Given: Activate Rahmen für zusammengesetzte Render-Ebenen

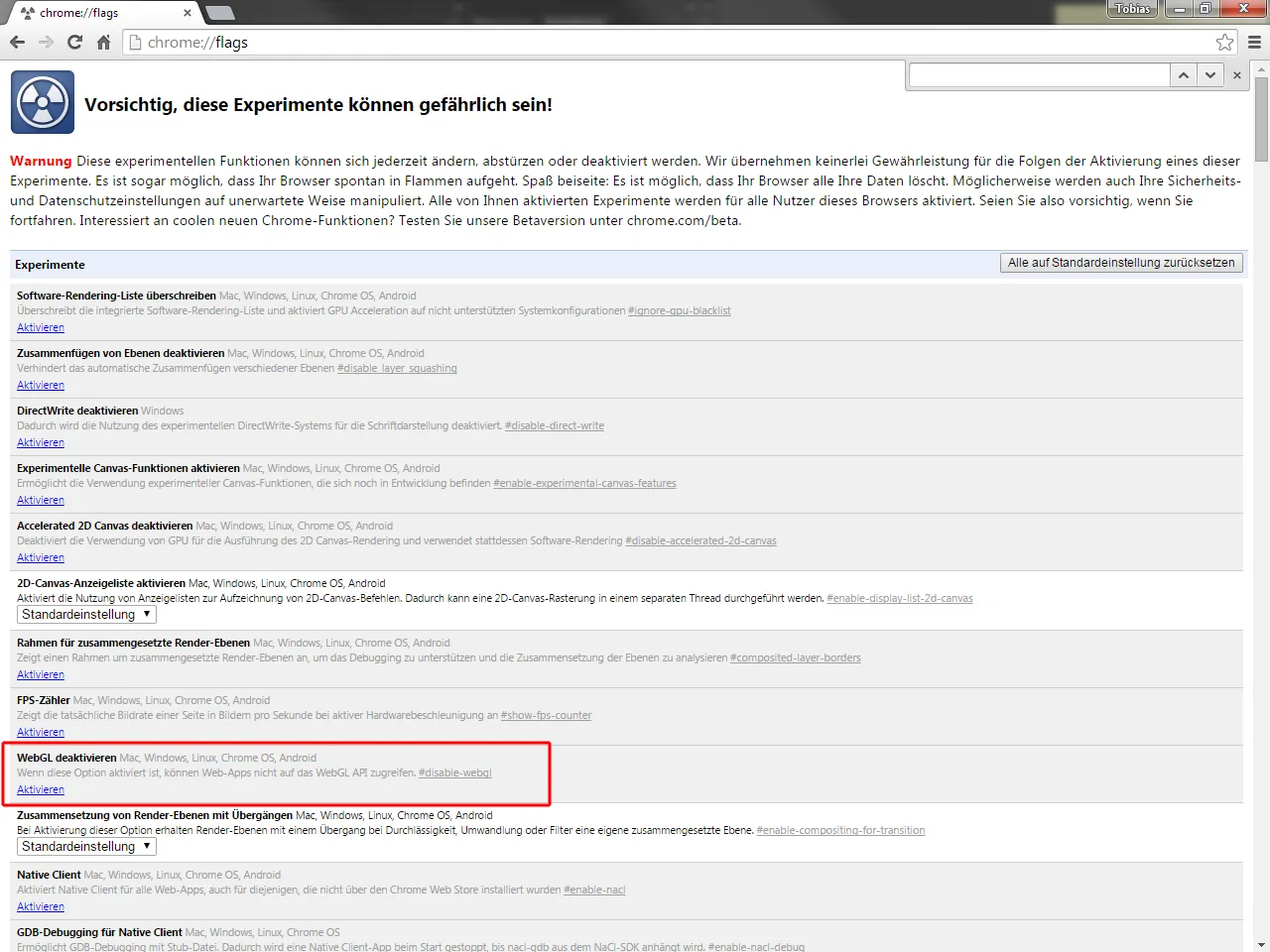Looking at the screenshot, I should tap(41, 674).
